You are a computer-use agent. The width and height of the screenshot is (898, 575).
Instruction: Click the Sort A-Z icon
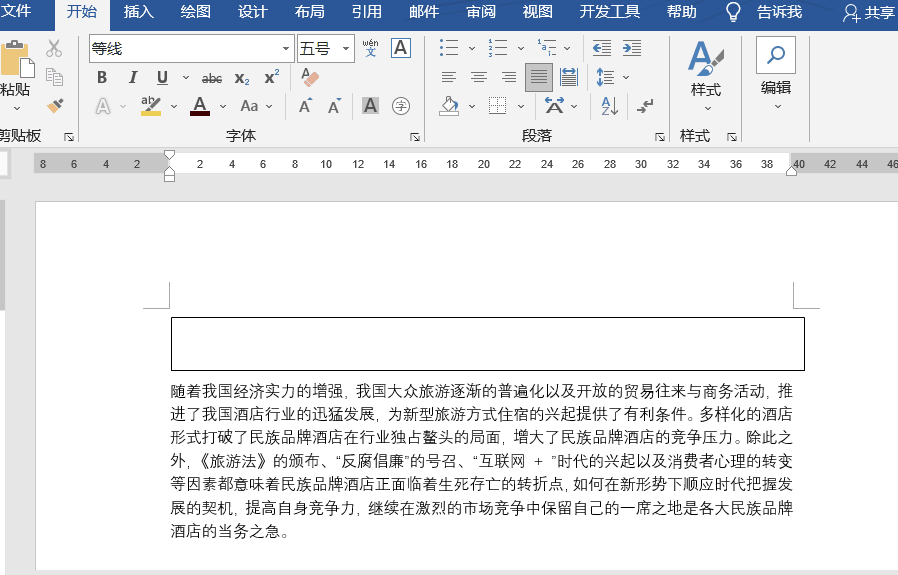click(609, 105)
